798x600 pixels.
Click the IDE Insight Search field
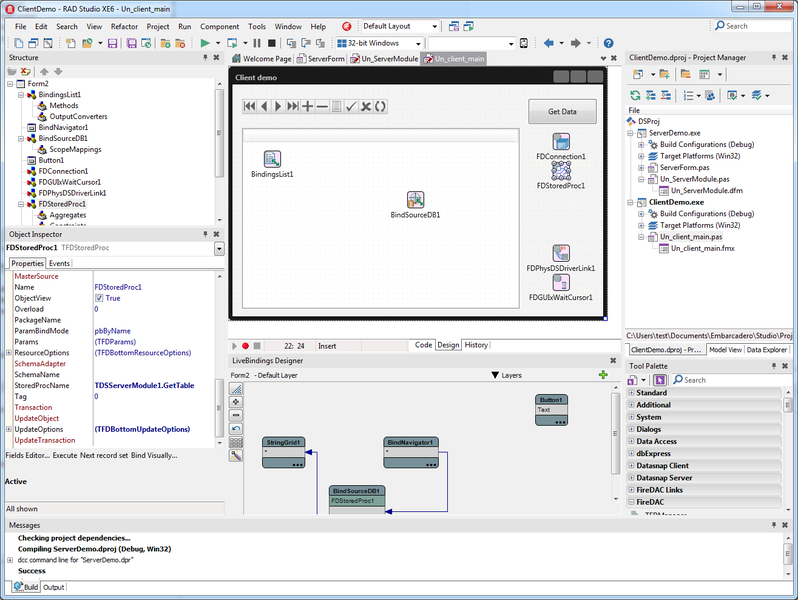(x=752, y=26)
